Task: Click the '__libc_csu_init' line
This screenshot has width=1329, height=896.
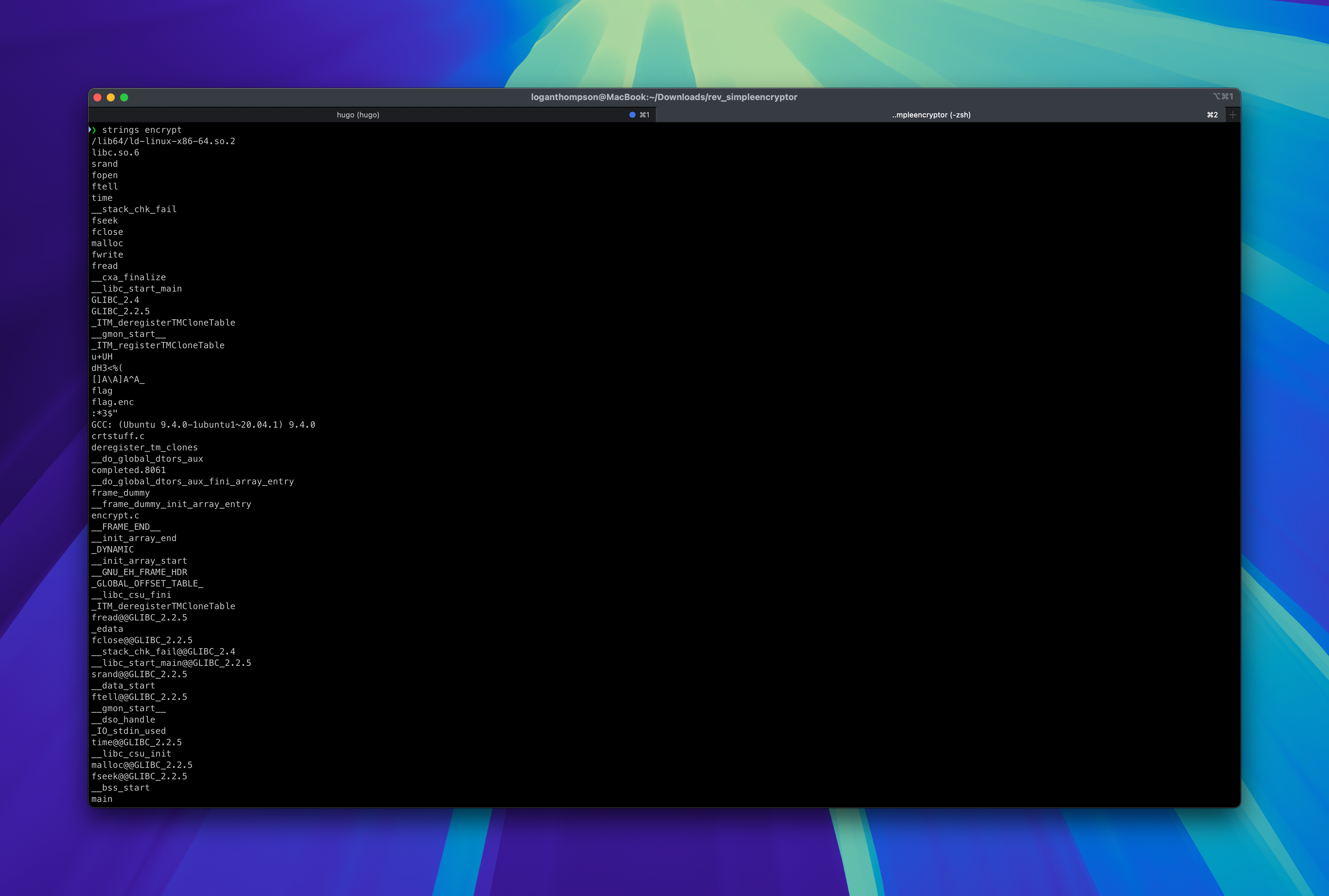Action: pos(131,754)
